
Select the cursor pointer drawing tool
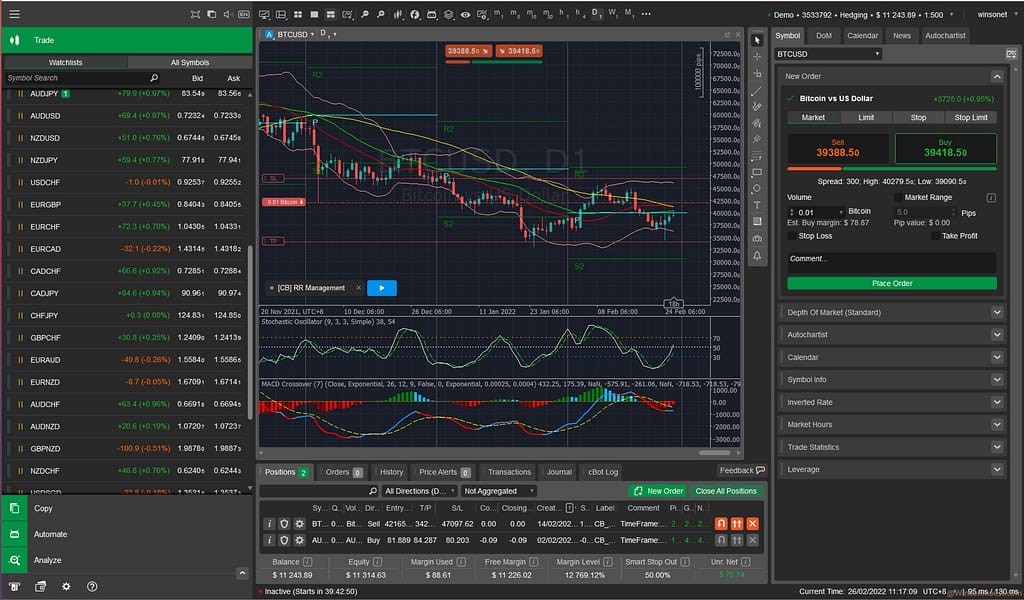(757, 40)
